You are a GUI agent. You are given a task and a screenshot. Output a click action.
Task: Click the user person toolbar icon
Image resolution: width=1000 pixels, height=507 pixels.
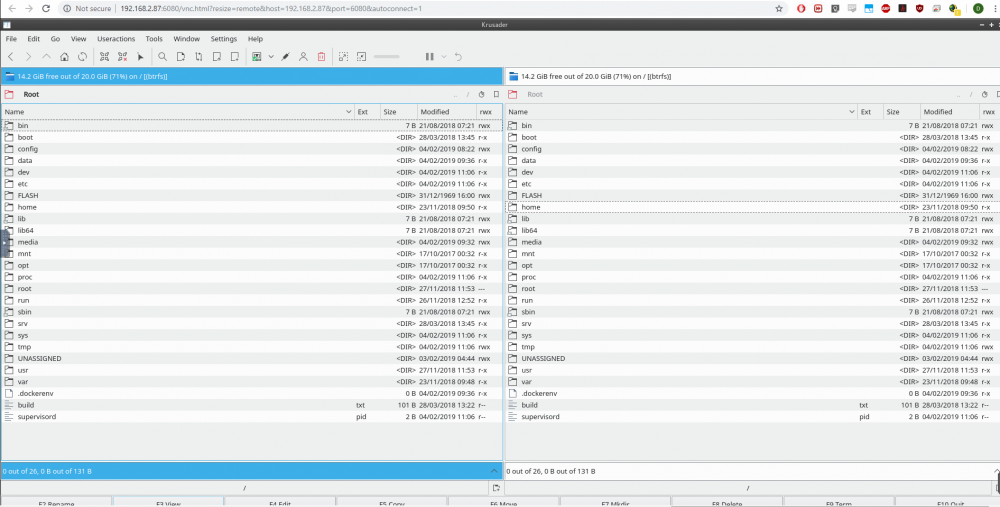click(x=304, y=57)
